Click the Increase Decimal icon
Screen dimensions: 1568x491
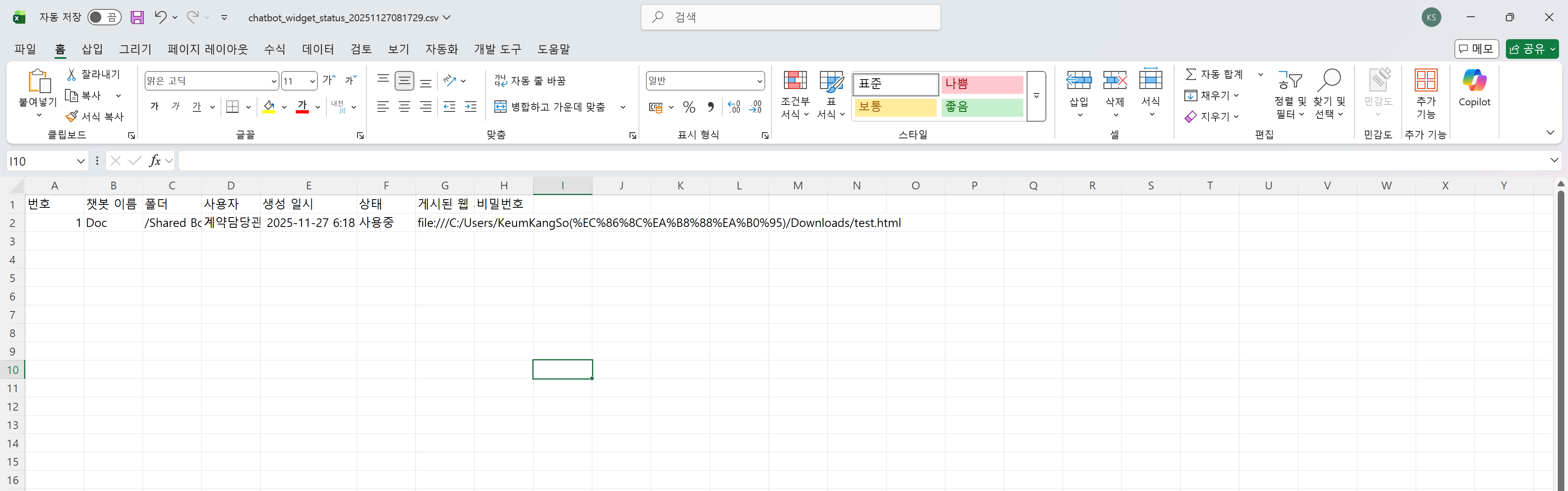(x=734, y=107)
